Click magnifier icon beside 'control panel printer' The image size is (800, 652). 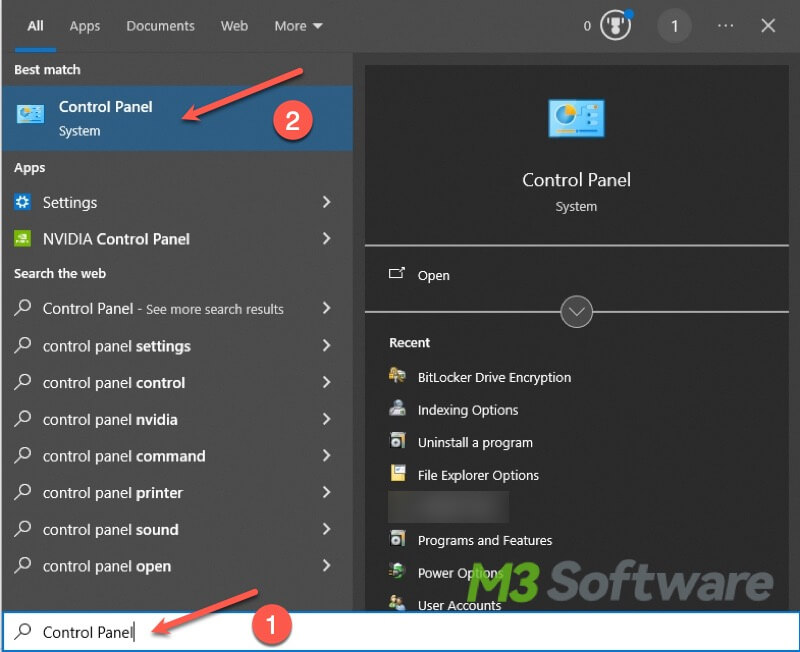[22, 492]
